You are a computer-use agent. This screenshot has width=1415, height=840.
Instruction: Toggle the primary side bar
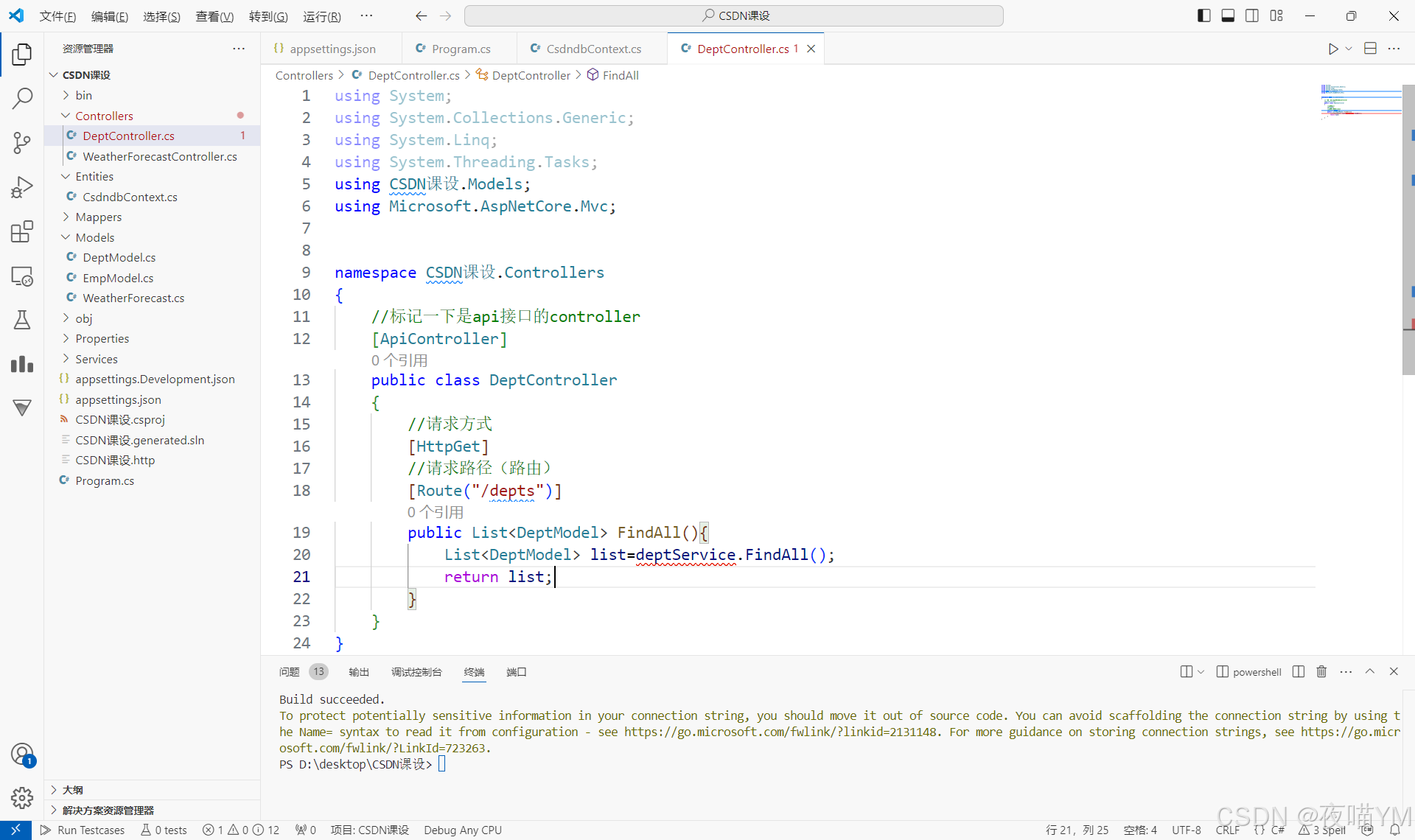[1204, 15]
